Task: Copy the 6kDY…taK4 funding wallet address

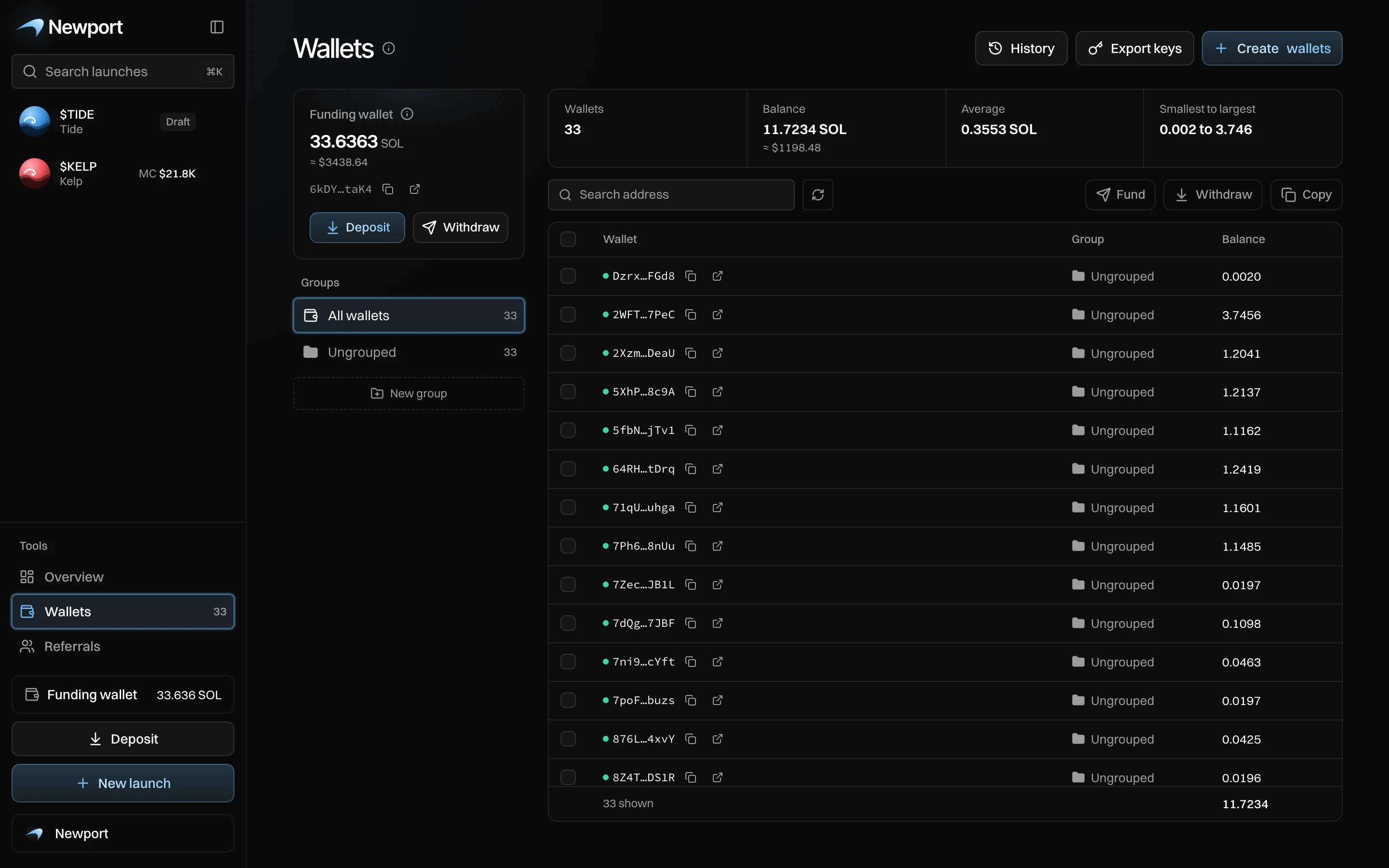Action: [388, 189]
